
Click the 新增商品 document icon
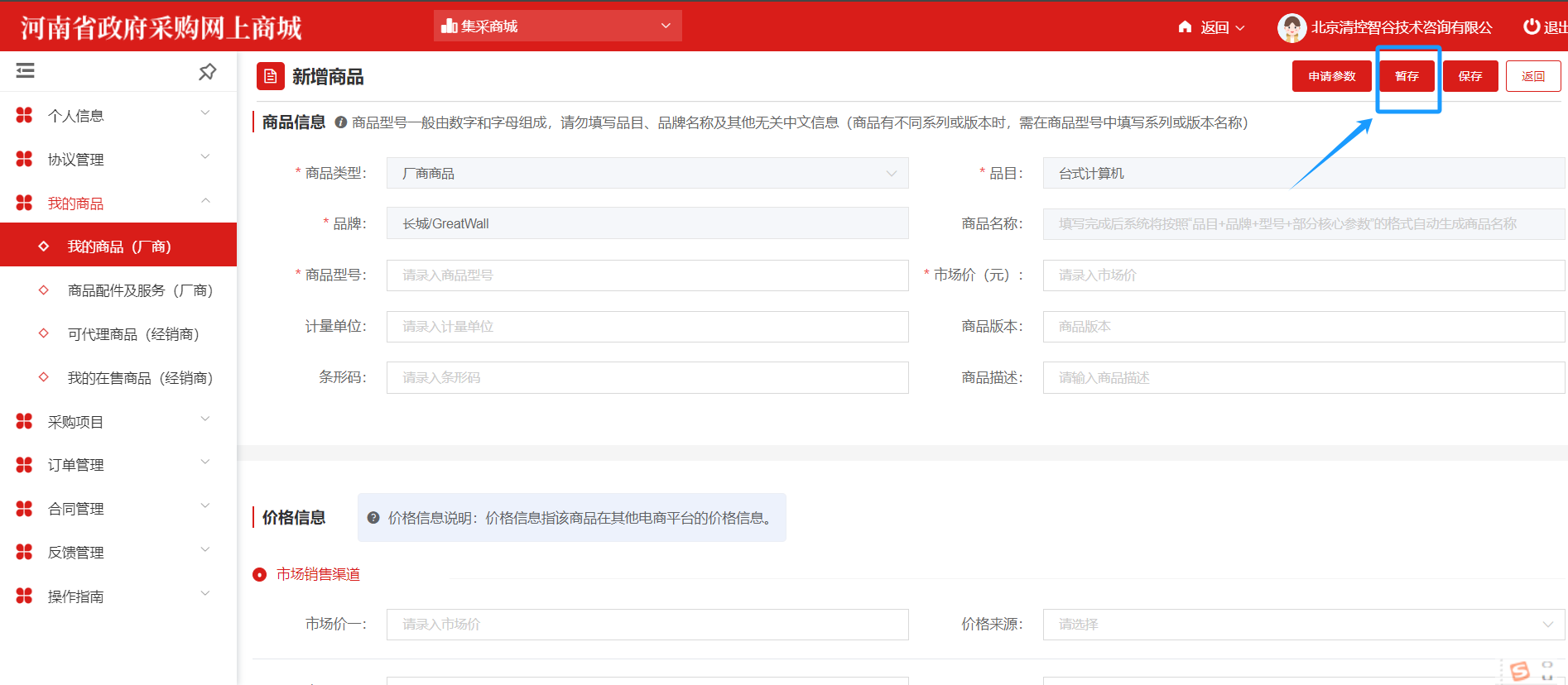click(x=271, y=76)
